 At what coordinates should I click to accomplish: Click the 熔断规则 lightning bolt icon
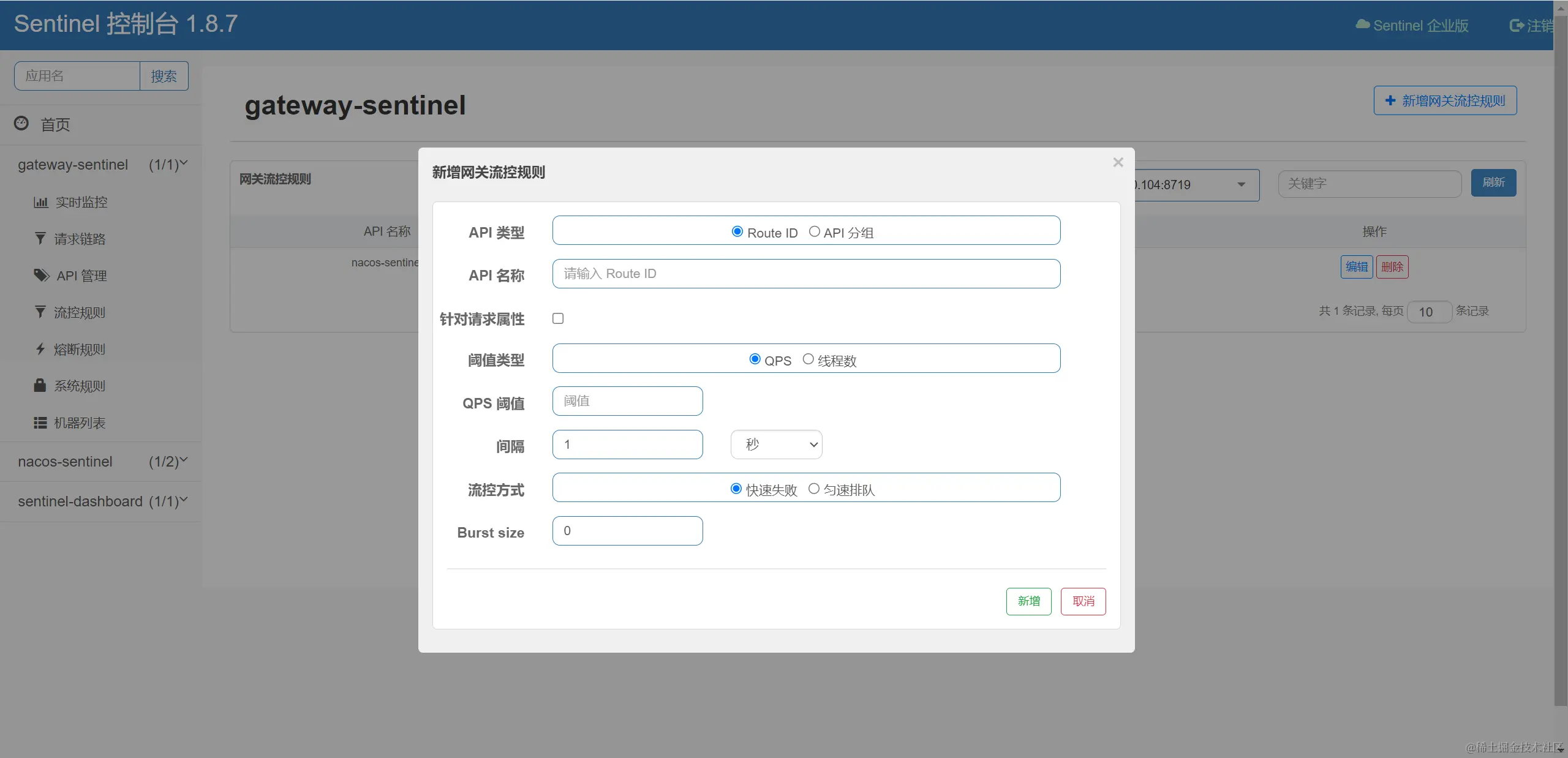coord(40,349)
